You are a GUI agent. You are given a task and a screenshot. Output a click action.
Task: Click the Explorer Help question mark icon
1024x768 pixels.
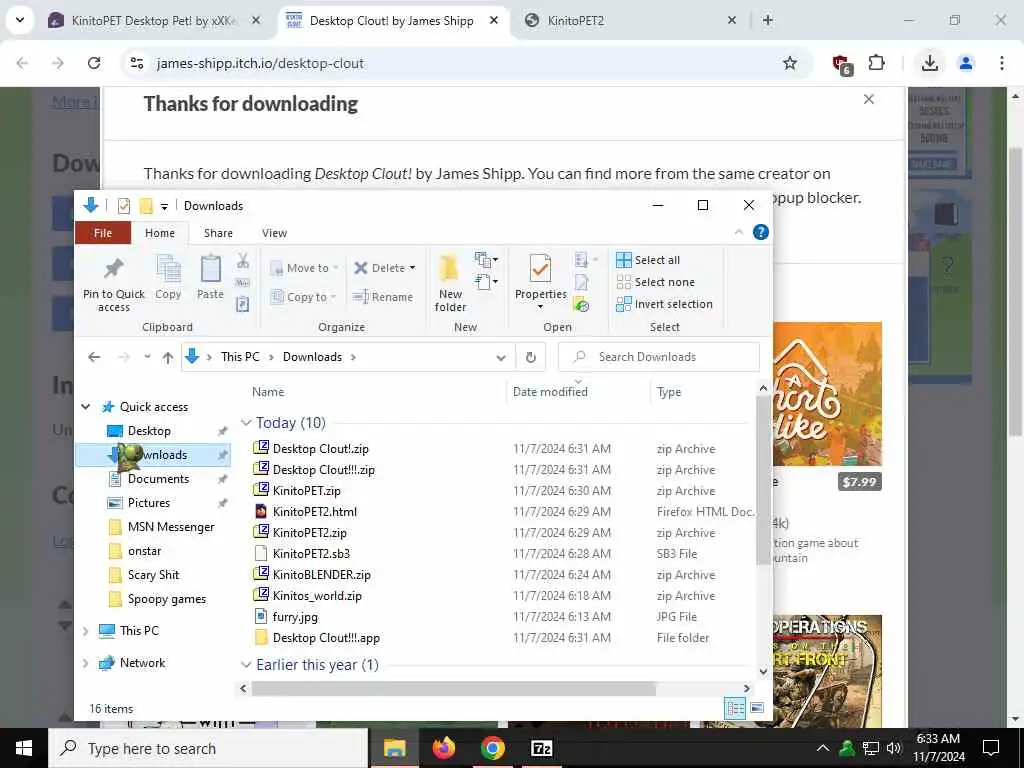point(761,232)
